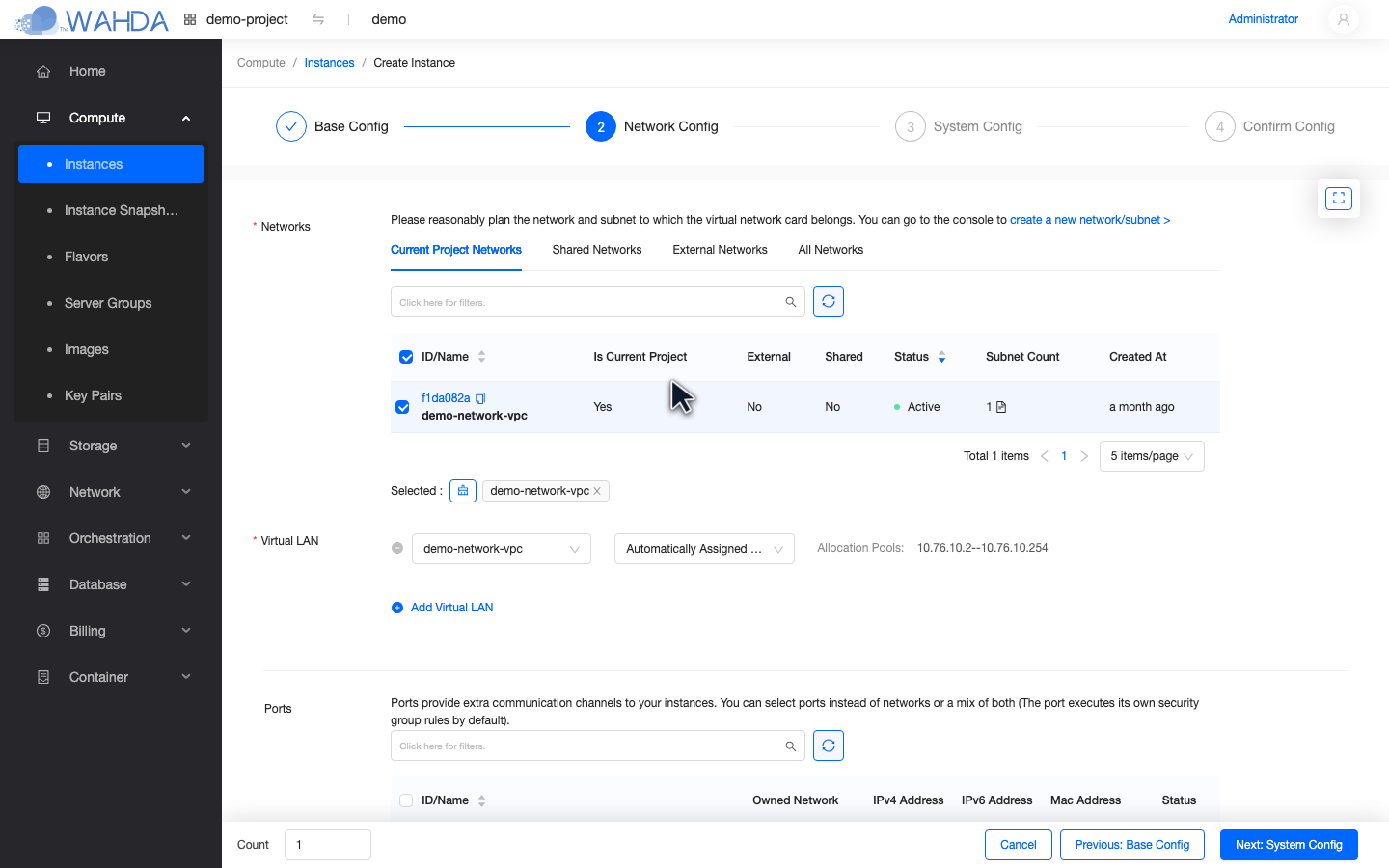Toggle the select-all ports checkbox

coord(406,800)
